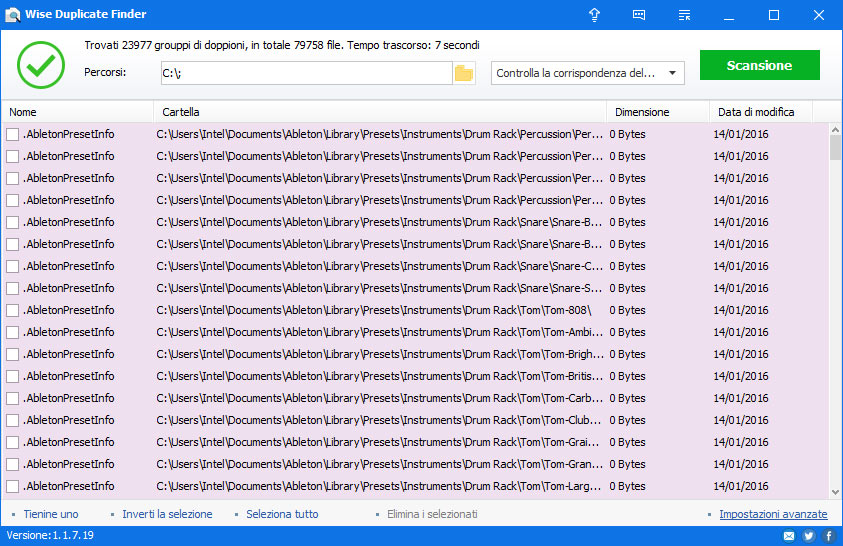843x546 pixels.
Task: Tick the checkbox in the first file row
Action: click(13, 134)
